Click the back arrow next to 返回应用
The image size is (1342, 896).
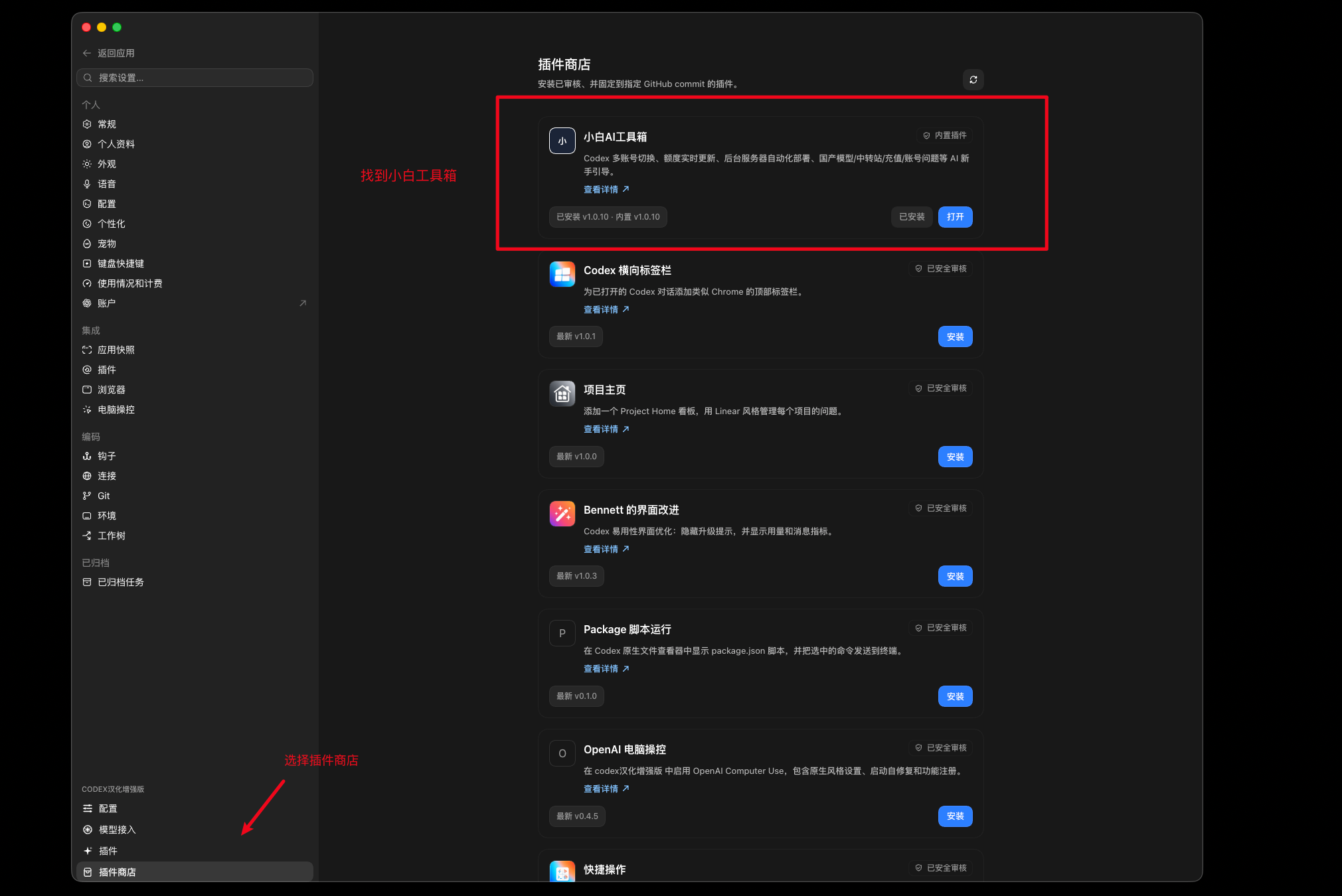87,53
